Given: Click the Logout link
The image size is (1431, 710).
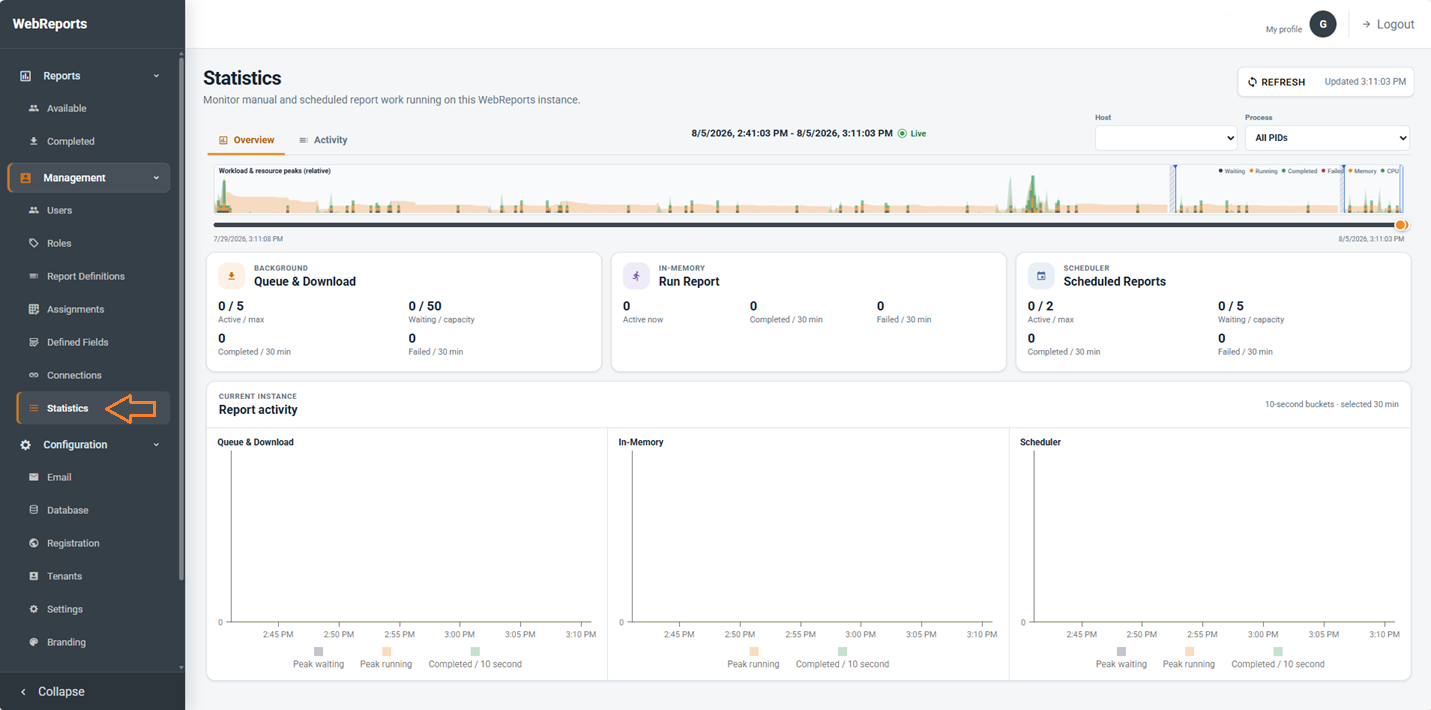Looking at the screenshot, I should coord(1388,24).
